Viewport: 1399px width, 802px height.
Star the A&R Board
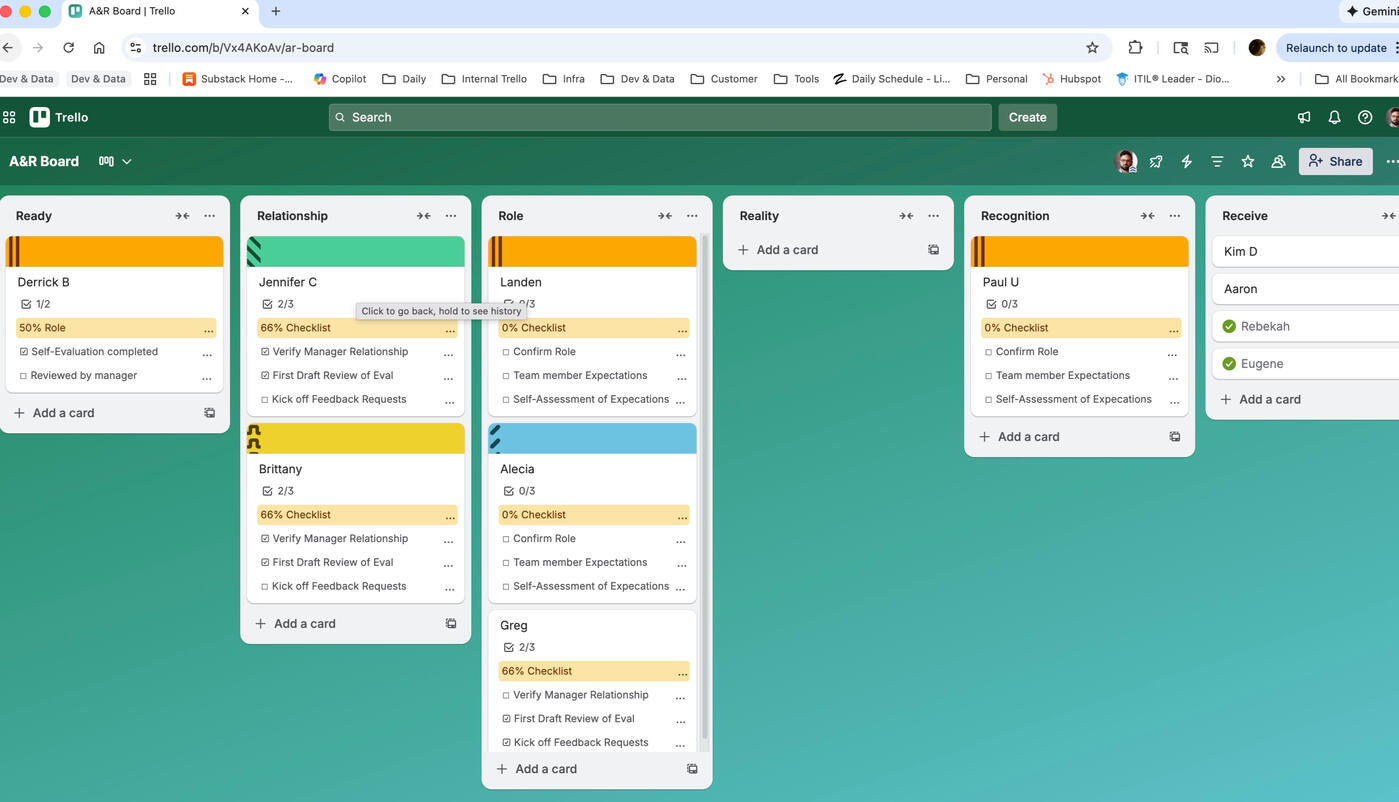(x=1247, y=161)
